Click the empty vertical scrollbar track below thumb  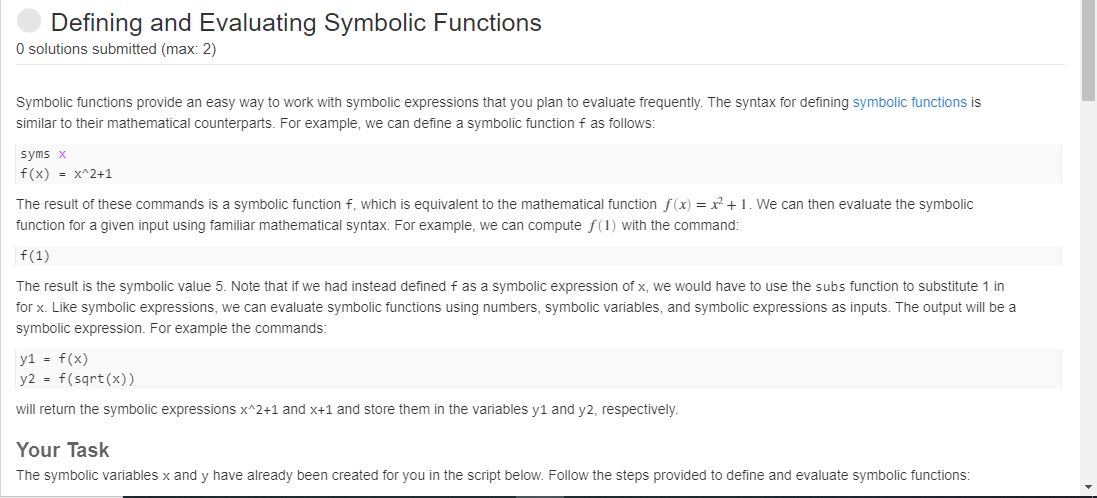click(x=1088, y=290)
